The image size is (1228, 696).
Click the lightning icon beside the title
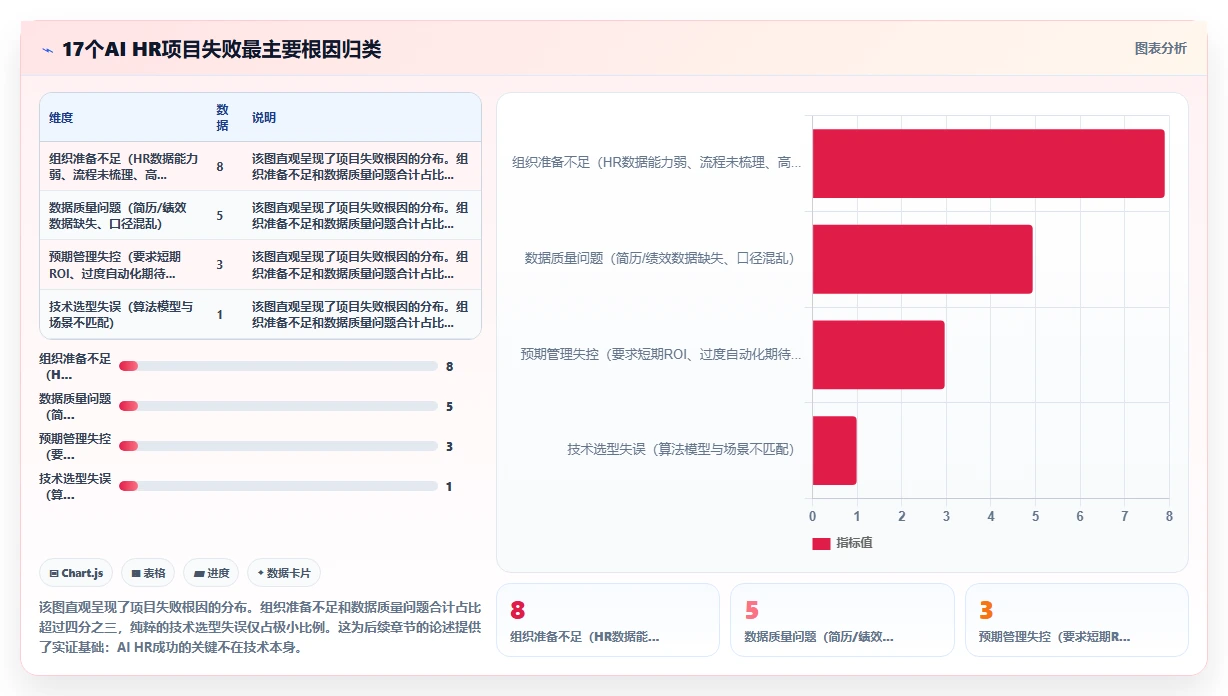(x=47, y=49)
